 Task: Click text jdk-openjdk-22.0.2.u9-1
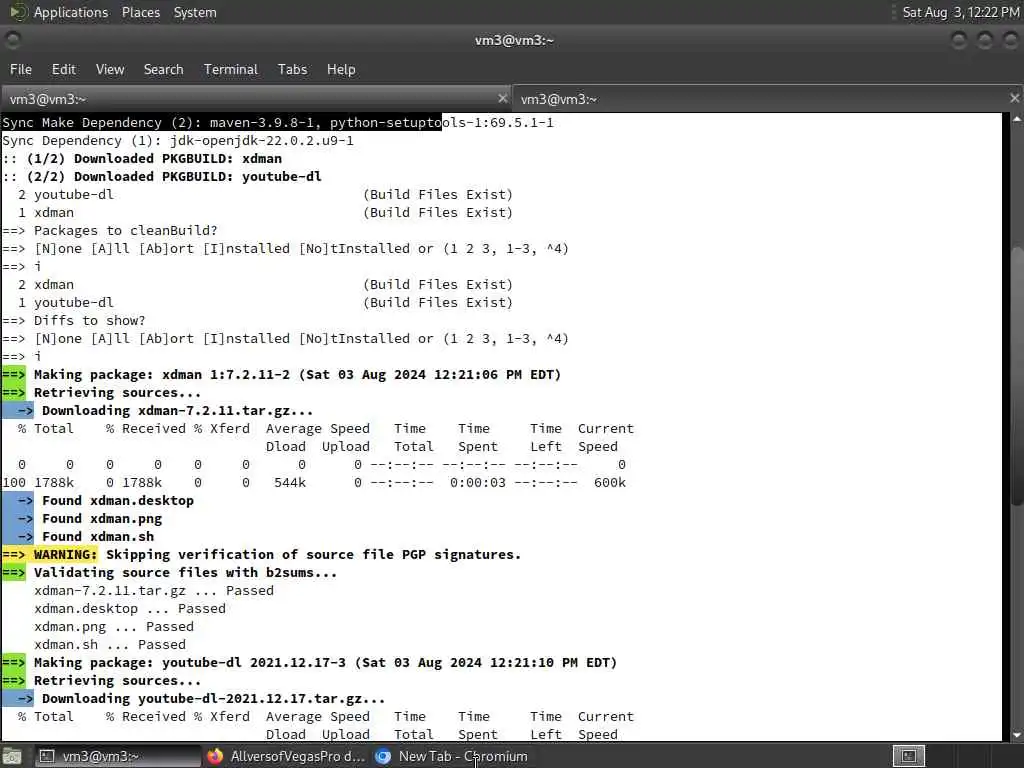[x=262, y=140]
